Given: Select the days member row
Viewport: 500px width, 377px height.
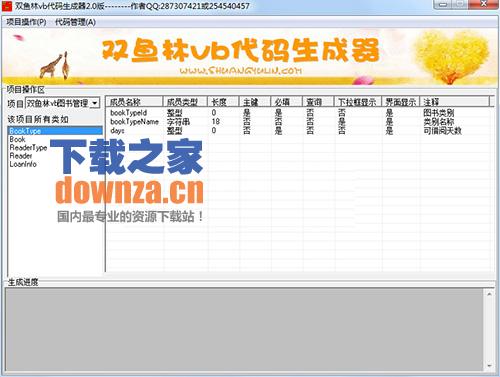Looking at the screenshot, I should (x=298, y=131).
